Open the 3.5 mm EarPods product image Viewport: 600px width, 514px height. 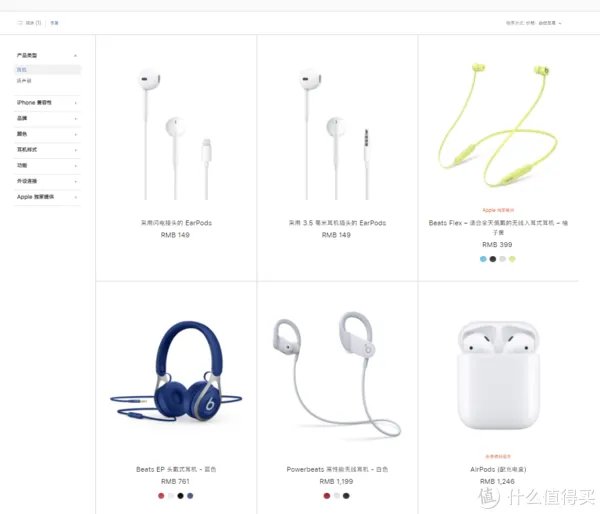coord(336,134)
